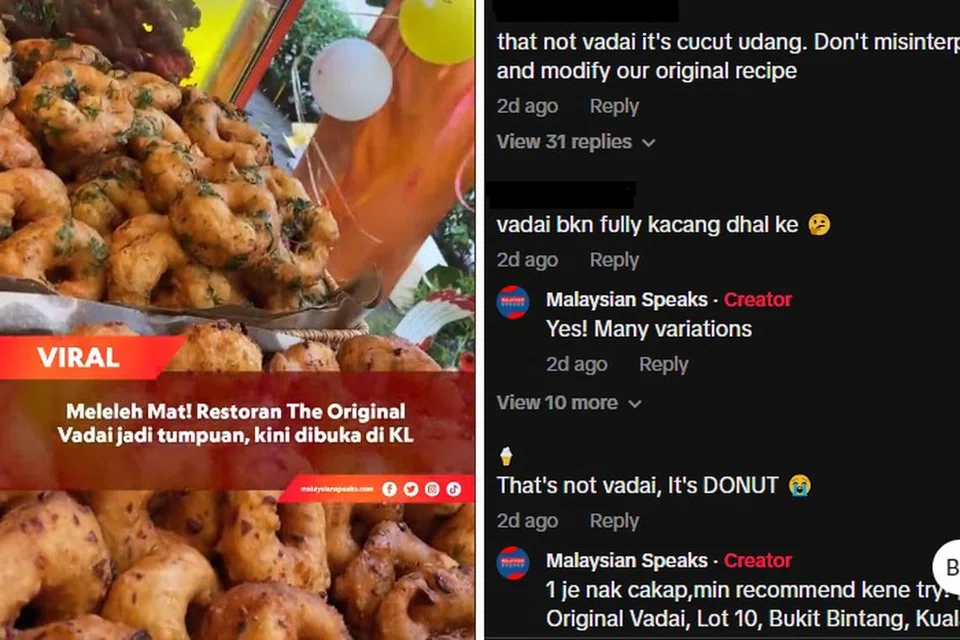Viewport: 960px width, 640px height.
Task: Reply to the 'vadai bkn fully kacang dhal' comment
Action: pos(614,260)
